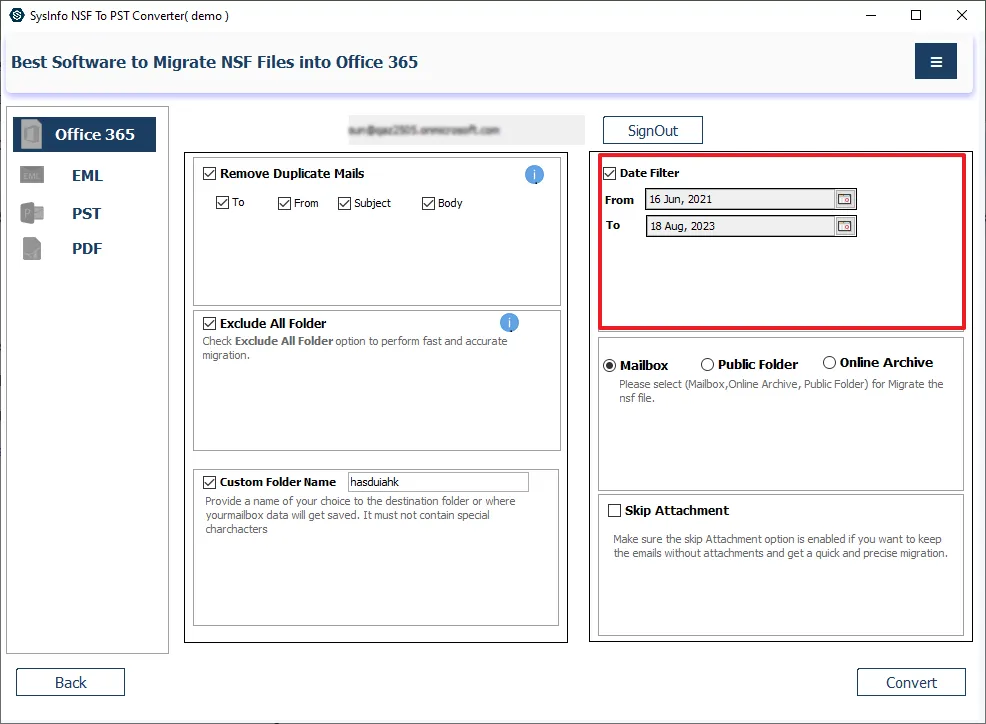Click the SysInfo app icon in title bar
This screenshot has width=986, height=724.
(16, 15)
